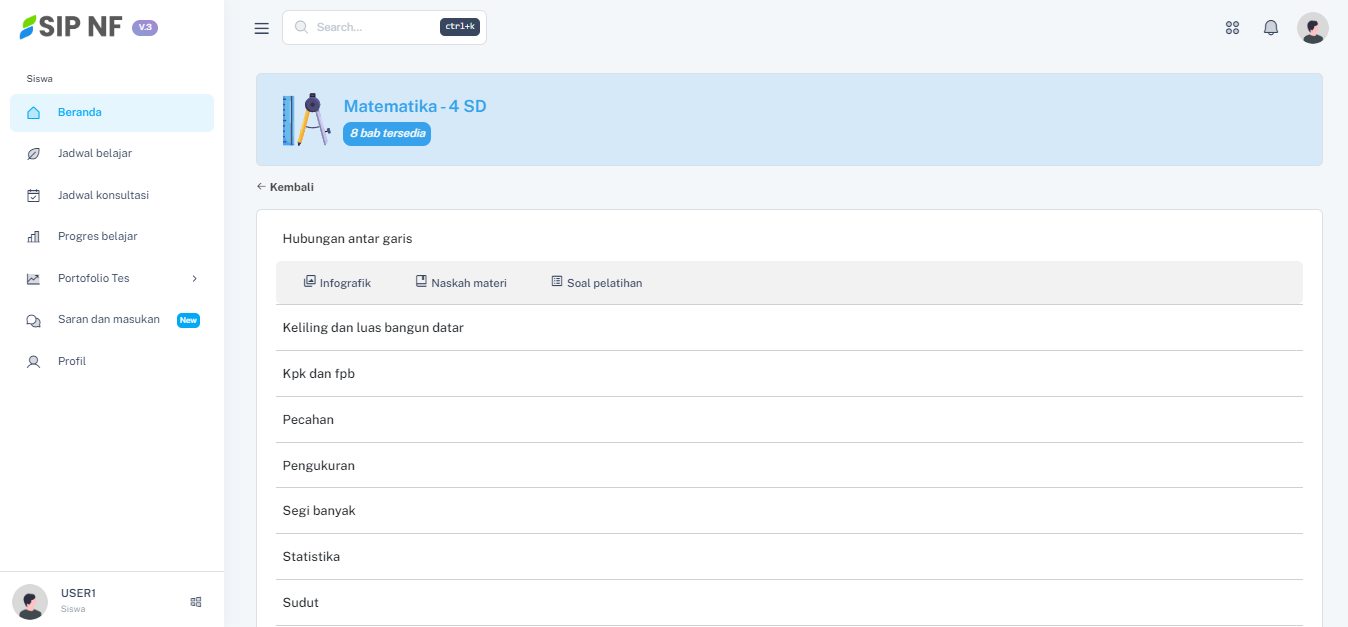The height and width of the screenshot is (627, 1348).
Task: Open Saran dan masukan menu item
Action: coord(108,320)
